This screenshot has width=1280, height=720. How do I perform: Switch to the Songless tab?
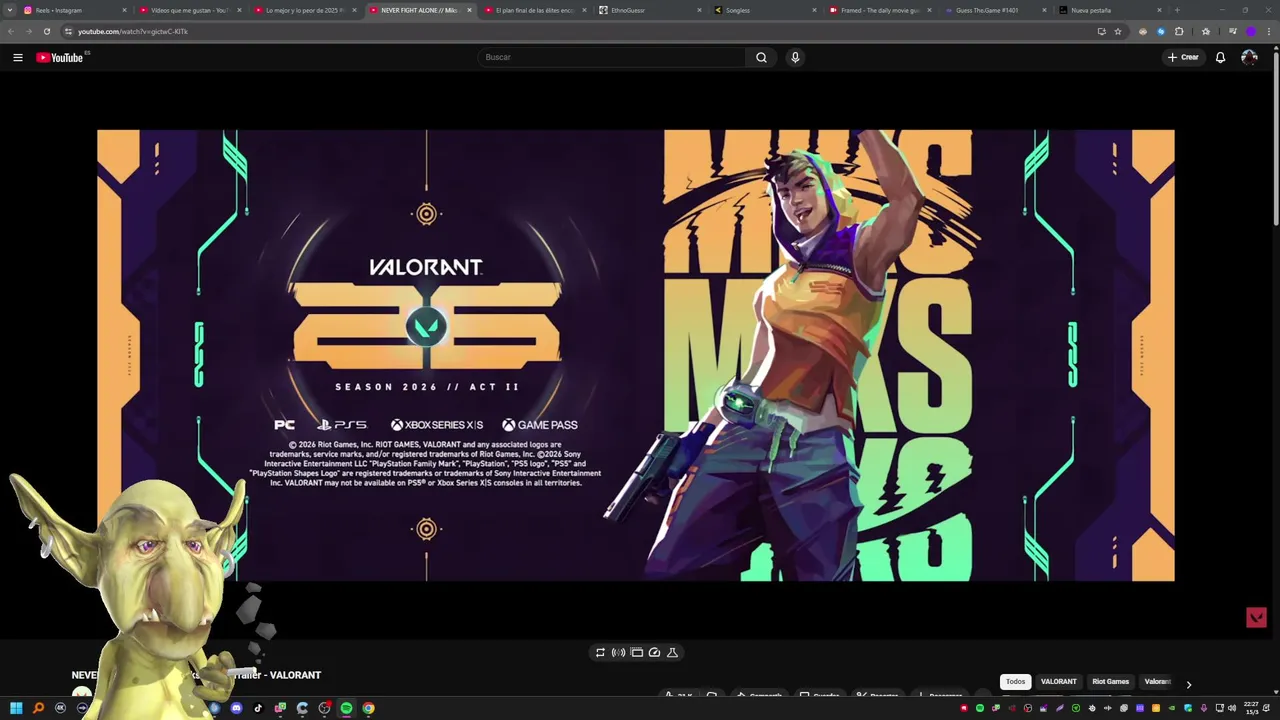click(765, 10)
